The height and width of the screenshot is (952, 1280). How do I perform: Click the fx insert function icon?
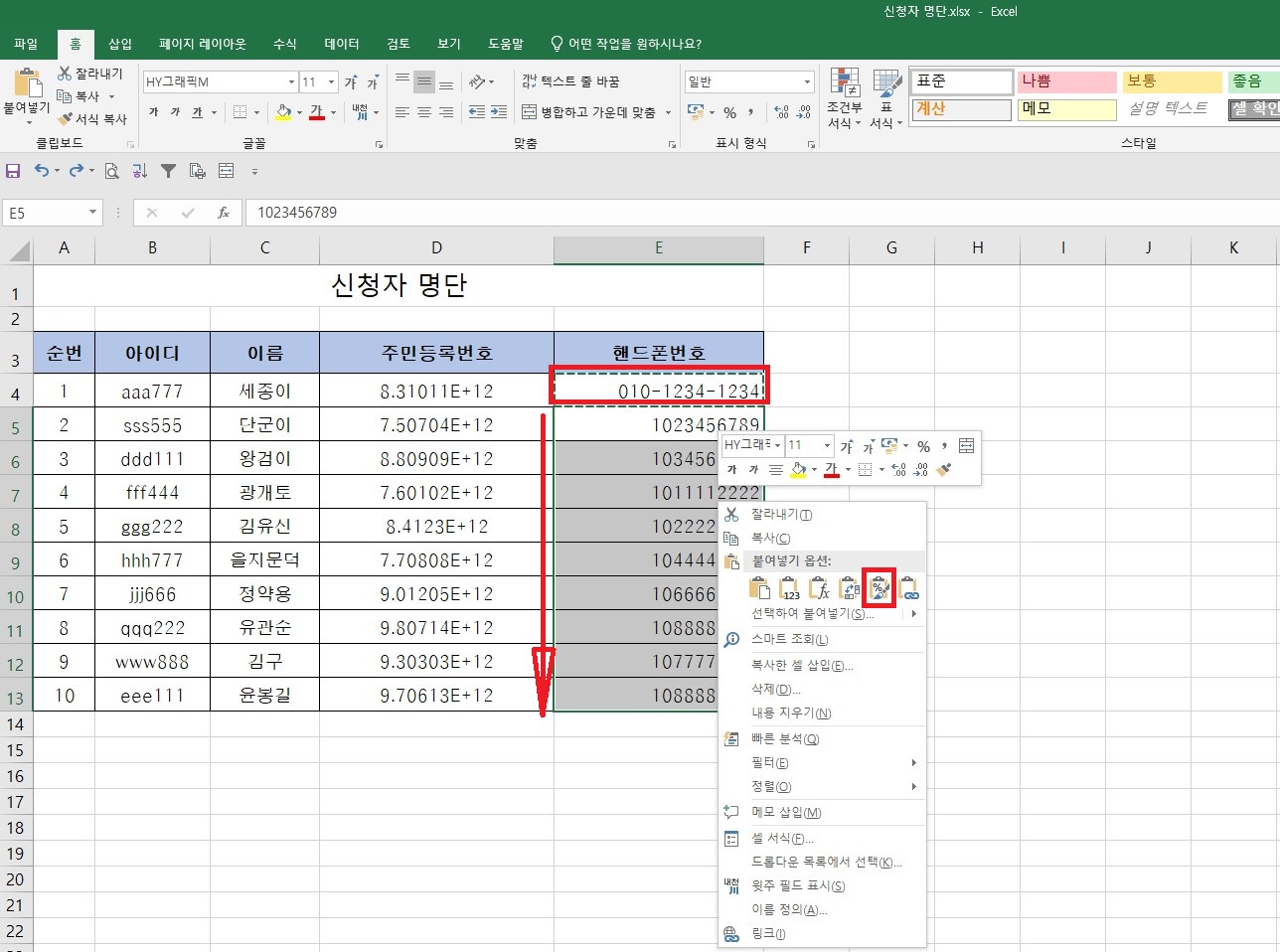coord(224,213)
